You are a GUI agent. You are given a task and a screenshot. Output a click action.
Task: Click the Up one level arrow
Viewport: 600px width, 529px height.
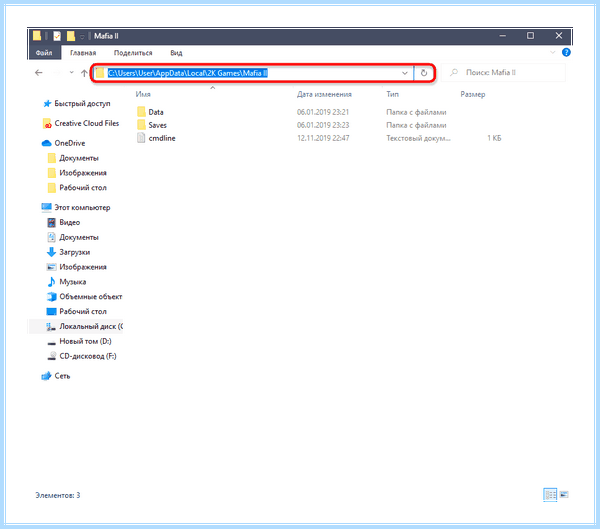(84, 73)
